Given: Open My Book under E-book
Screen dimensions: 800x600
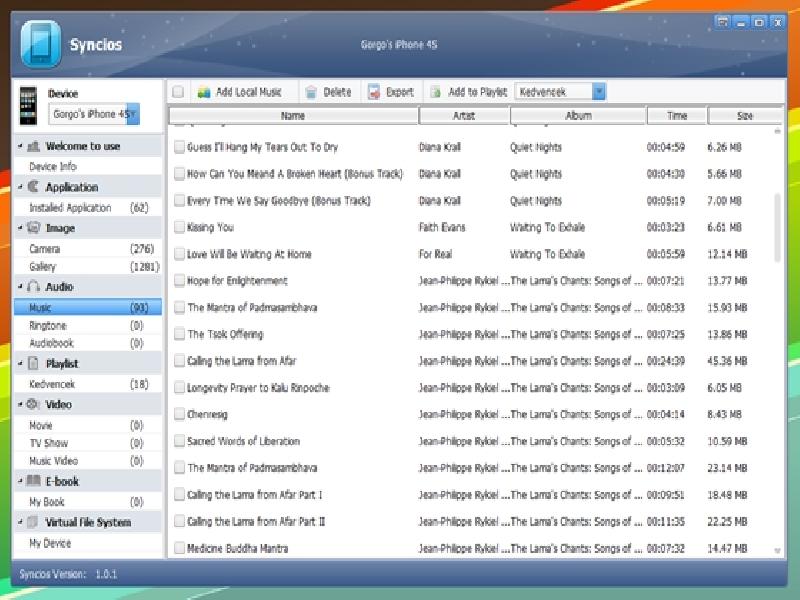Looking at the screenshot, I should pyautogui.click(x=88, y=502).
